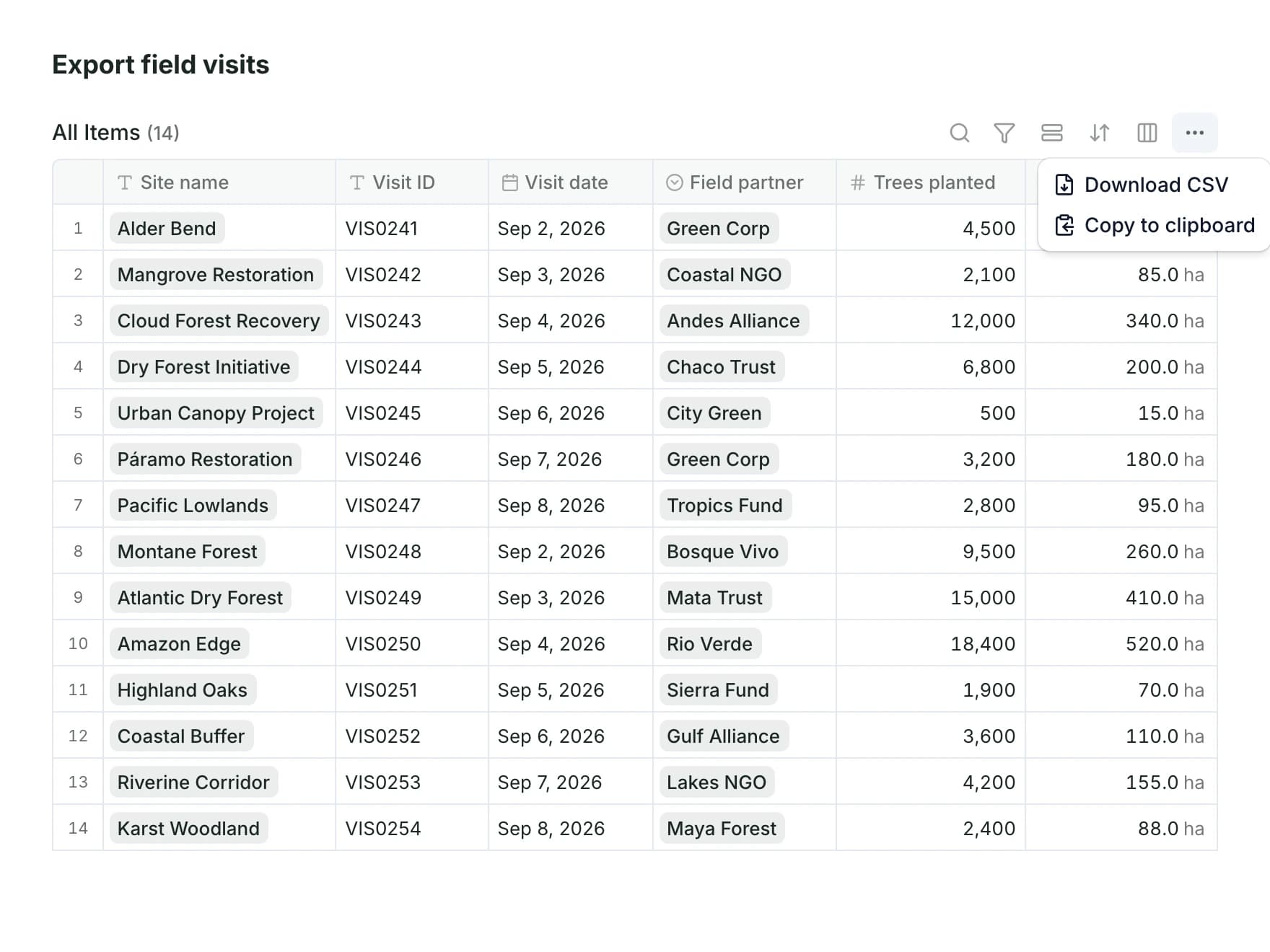Image resolution: width=1270 pixels, height=952 pixels.
Task: Click the 18,400 trees planted cell
Action: [x=931, y=644]
